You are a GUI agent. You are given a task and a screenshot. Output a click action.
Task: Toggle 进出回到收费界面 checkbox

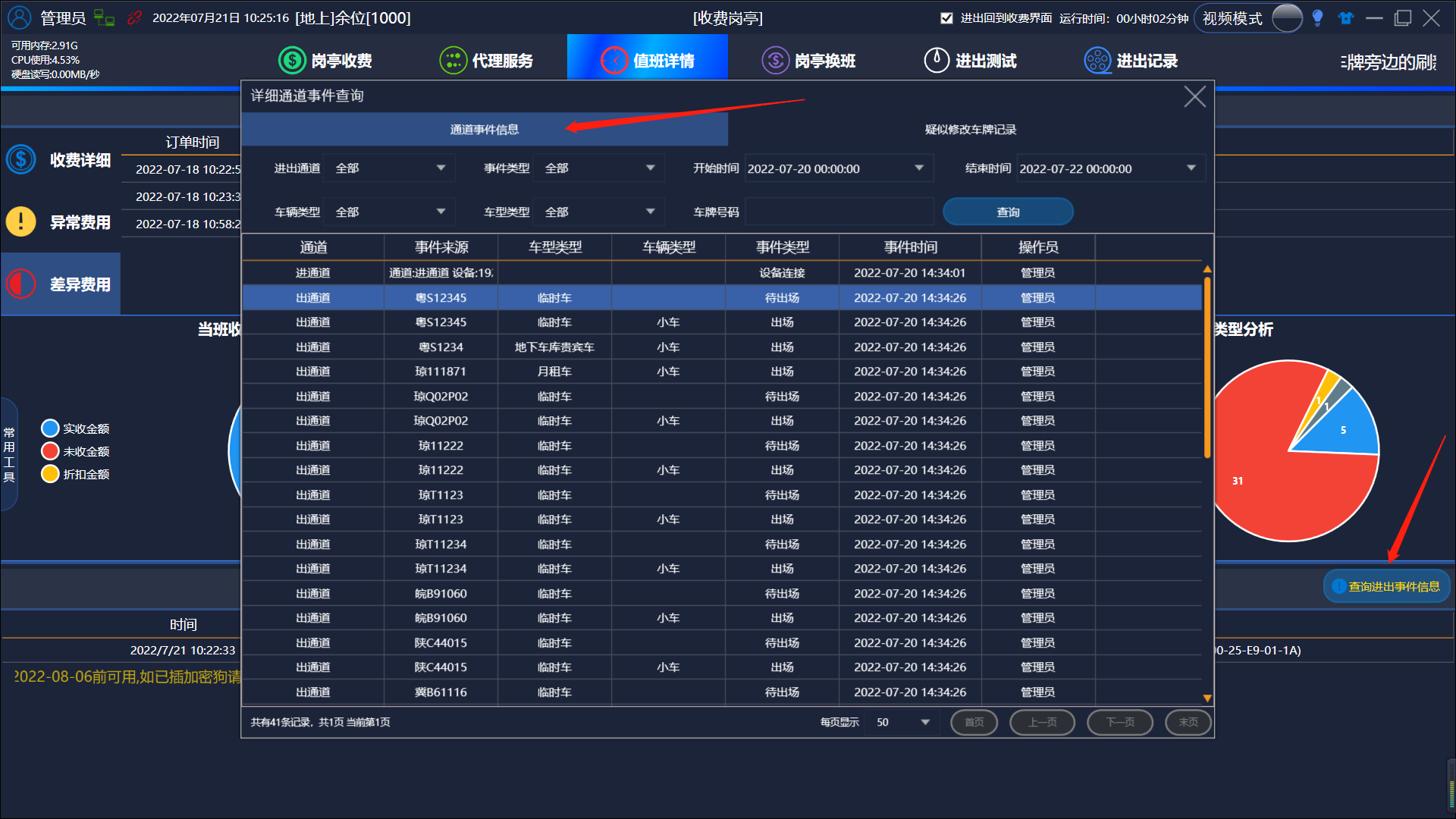[946, 18]
